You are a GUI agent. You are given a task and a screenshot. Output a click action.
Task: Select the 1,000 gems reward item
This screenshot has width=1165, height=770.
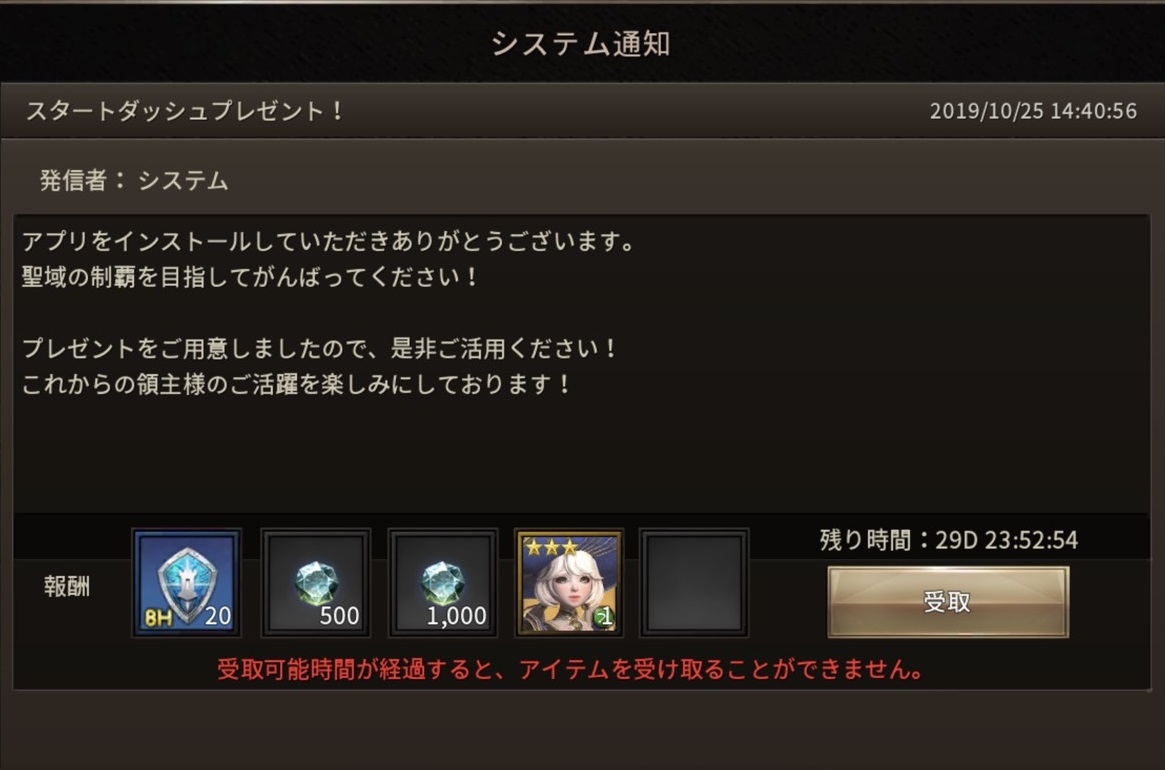pos(443,583)
